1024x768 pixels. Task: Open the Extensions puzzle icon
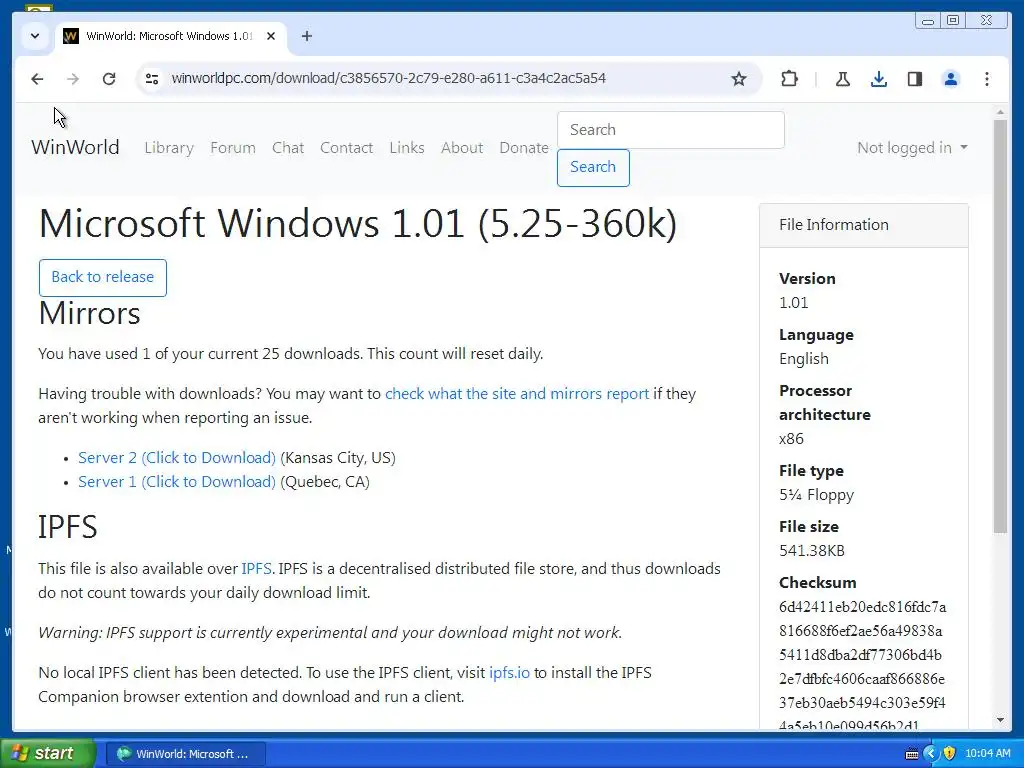[x=790, y=79]
